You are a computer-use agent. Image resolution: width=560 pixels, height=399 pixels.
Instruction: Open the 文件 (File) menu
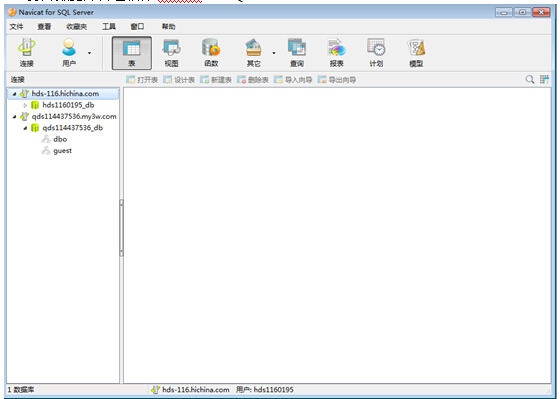click(x=16, y=26)
